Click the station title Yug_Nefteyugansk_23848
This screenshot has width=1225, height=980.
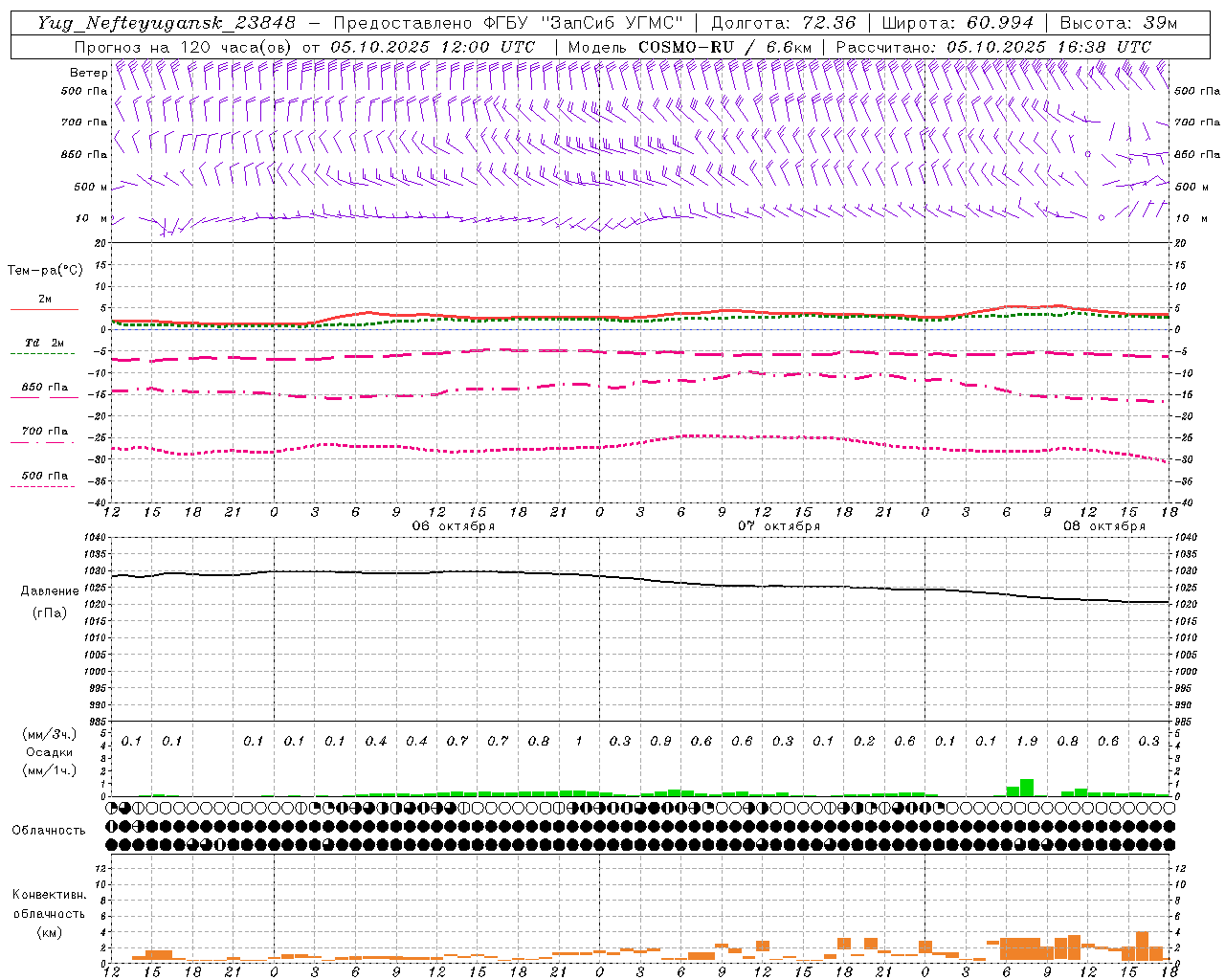pyautogui.click(x=167, y=23)
